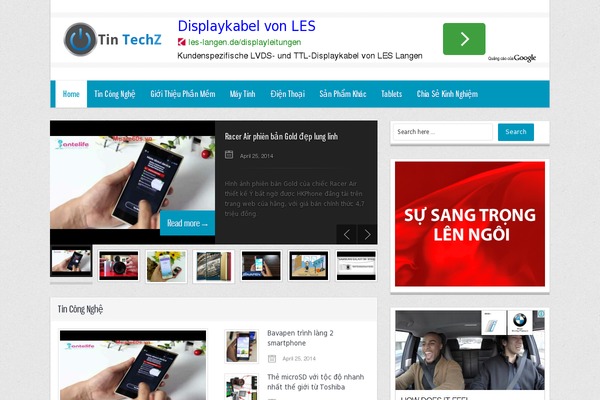
Task: Click the Read more button
Action: click(x=188, y=223)
